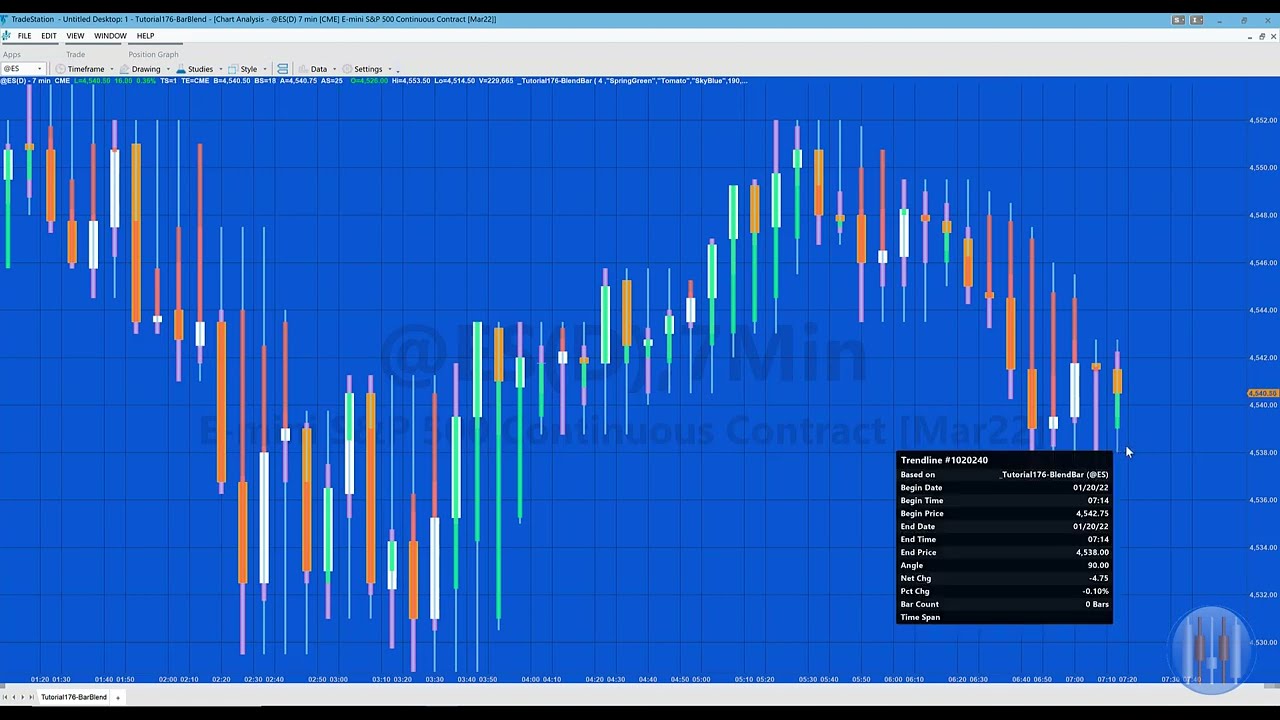The width and height of the screenshot is (1280, 720).
Task: Click the 06:00 time axis label
Action: click(x=891, y=680)
